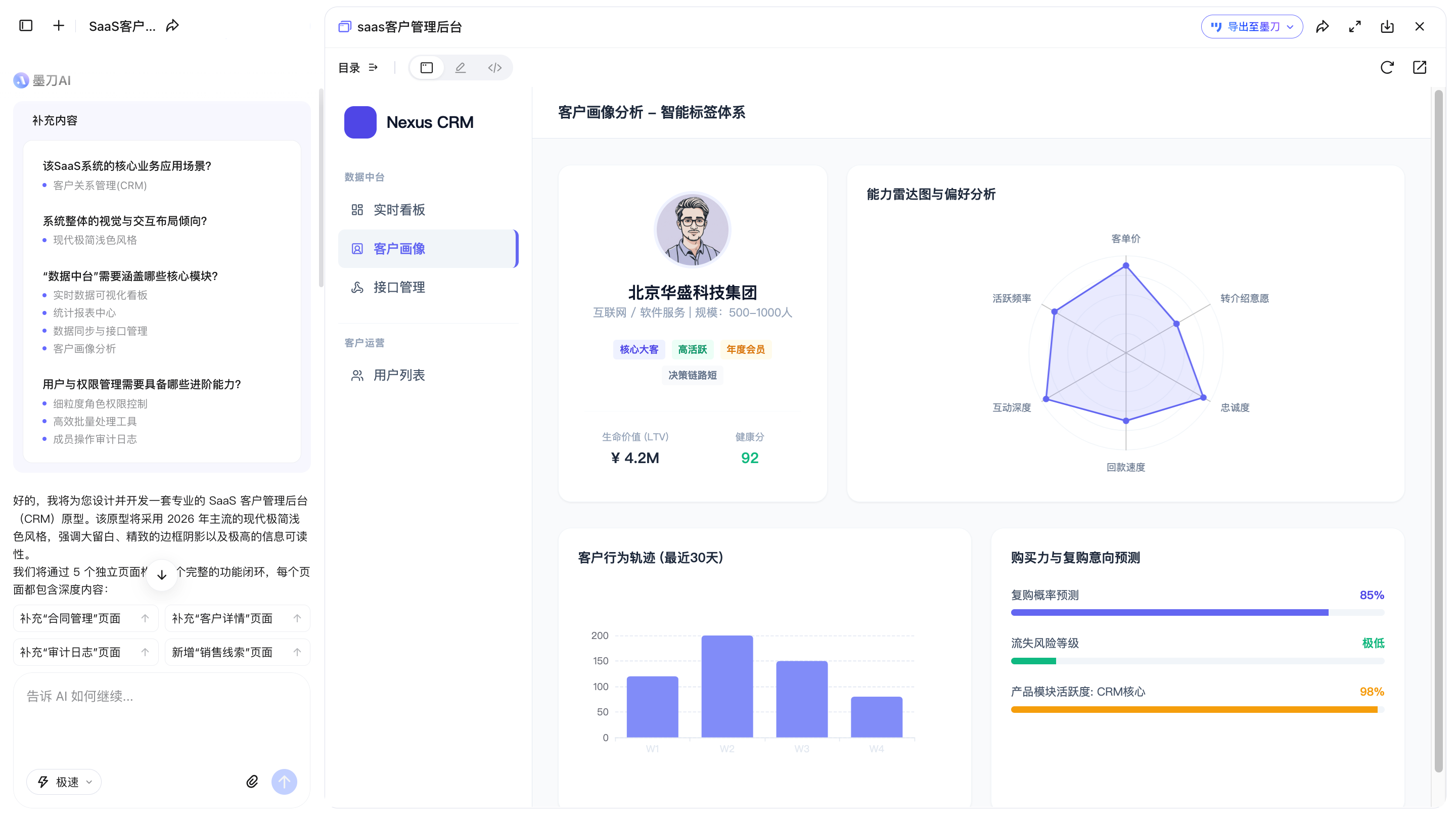The image size is (1456, 818).
Task: Click the 复购概率预测 progress bar
Action: click(1197, 612)
